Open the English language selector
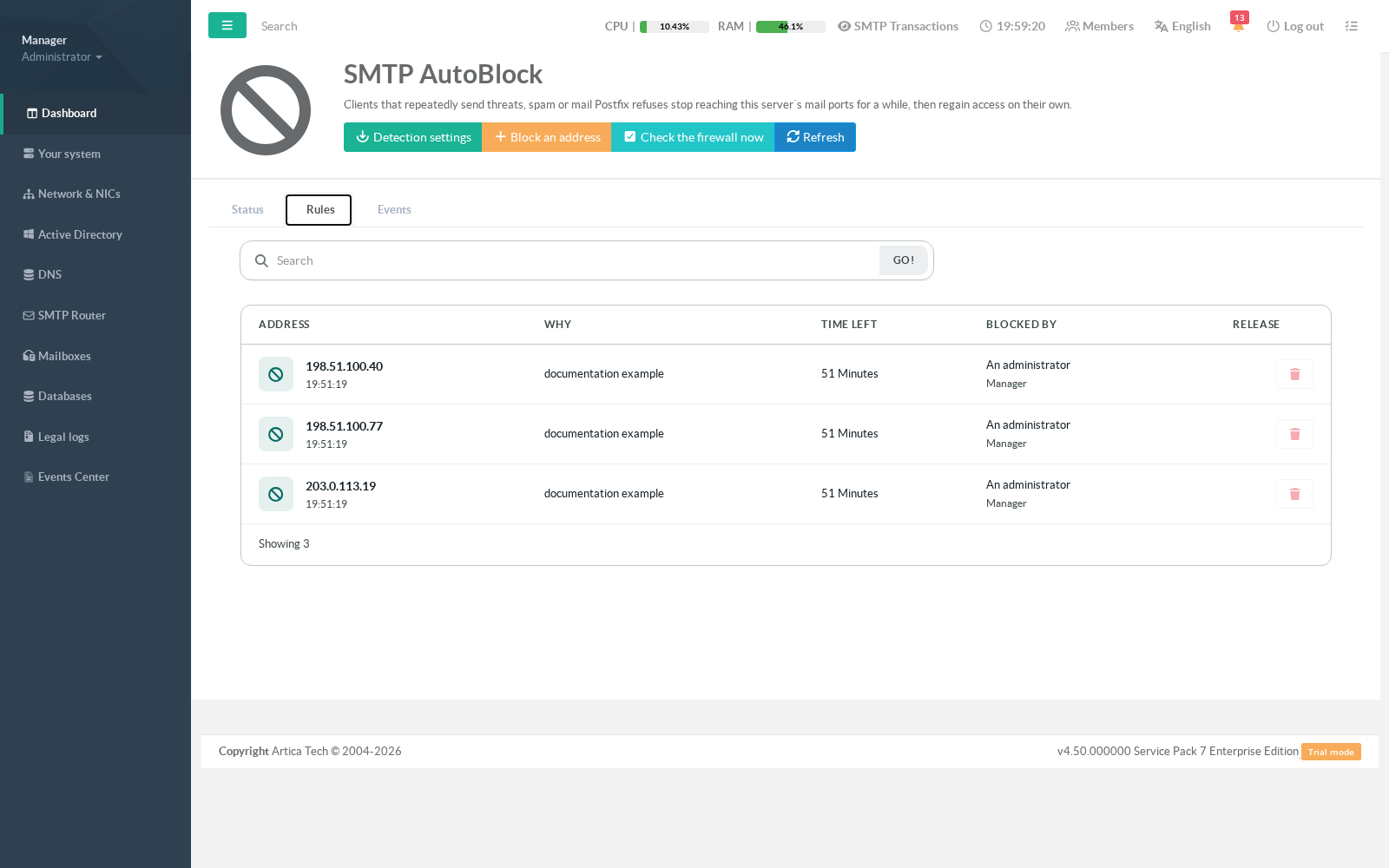This screenshot has width=1389, height=868. 1182,26
